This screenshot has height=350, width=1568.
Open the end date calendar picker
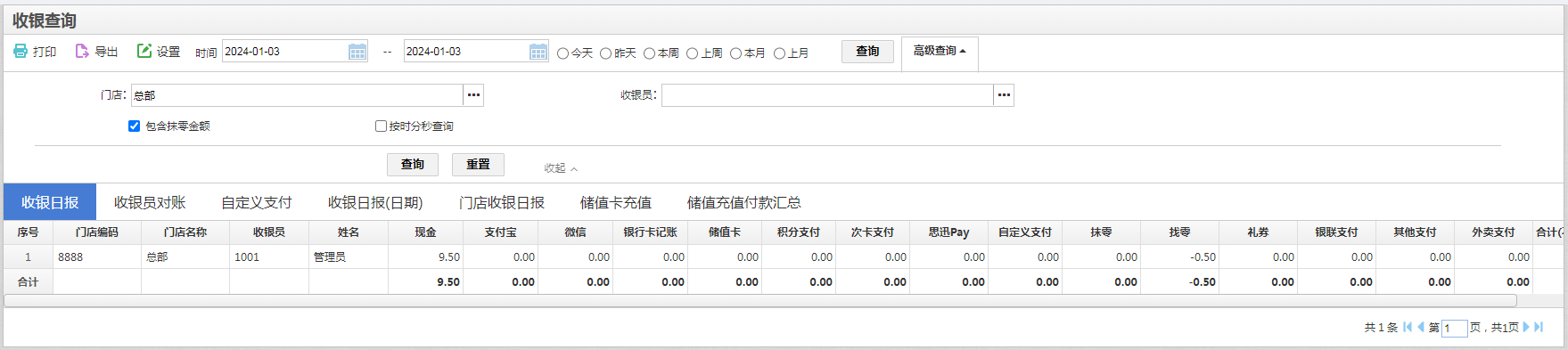pos(538,52)
